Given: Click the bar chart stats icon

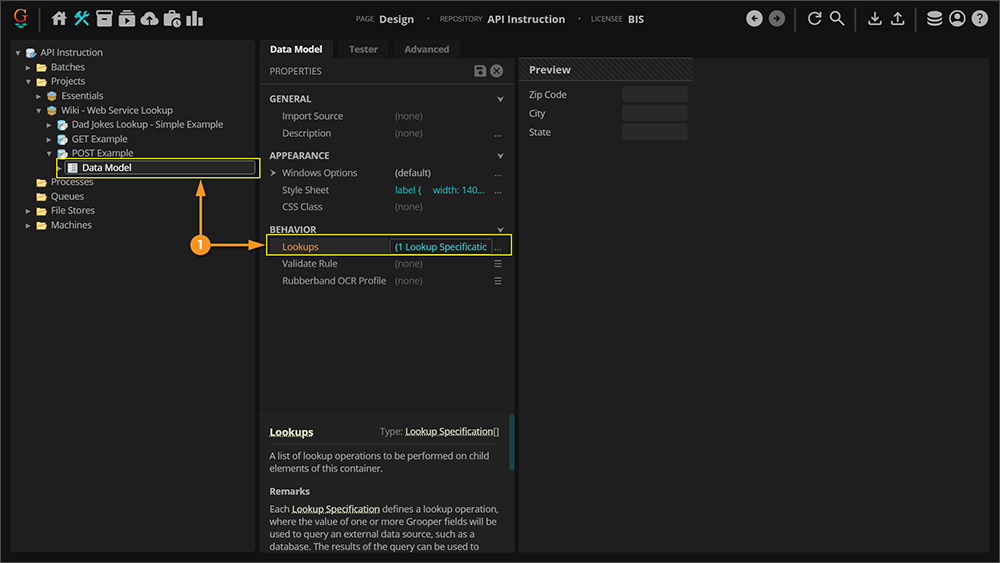Looking at the screenshot, I should [x=194, y=19].
